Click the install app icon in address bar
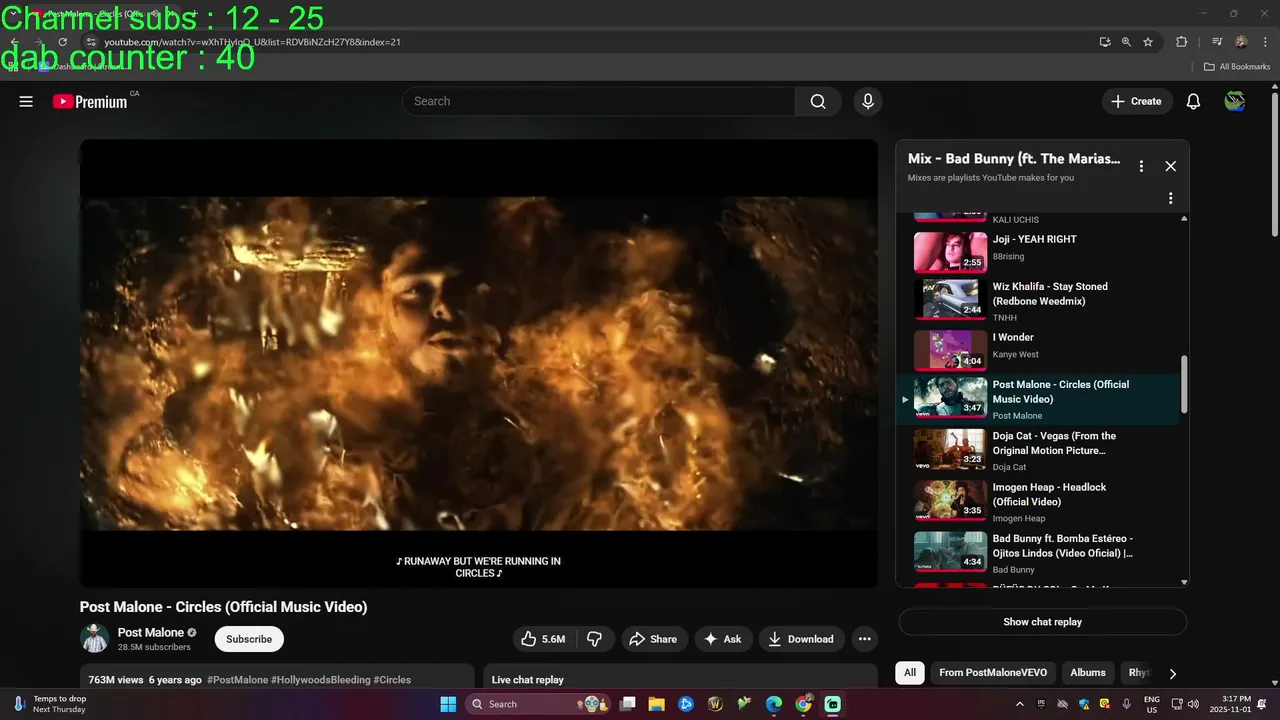 tap(1105, 42)
